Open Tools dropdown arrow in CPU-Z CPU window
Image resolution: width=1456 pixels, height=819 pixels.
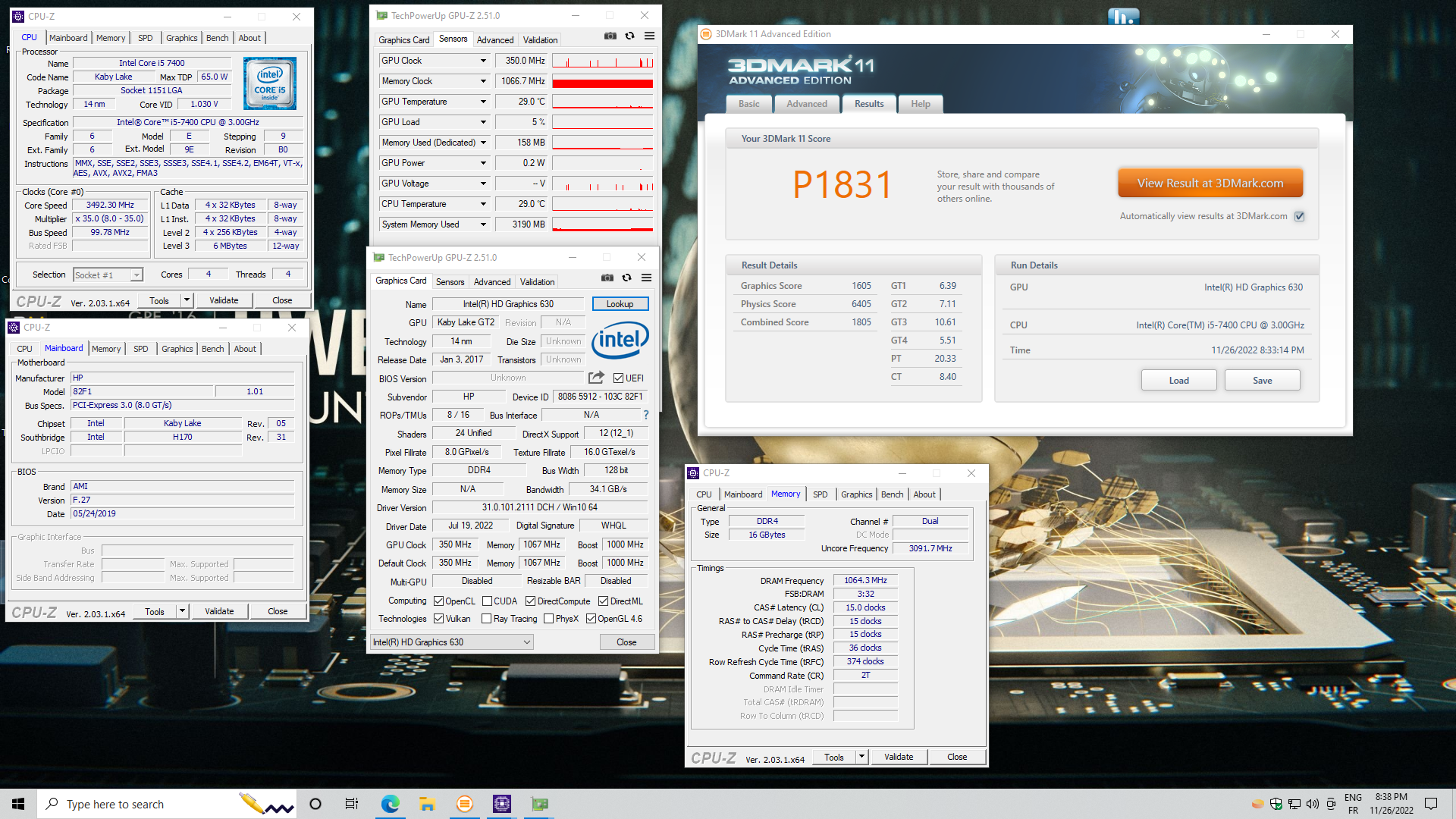(187, 300)
